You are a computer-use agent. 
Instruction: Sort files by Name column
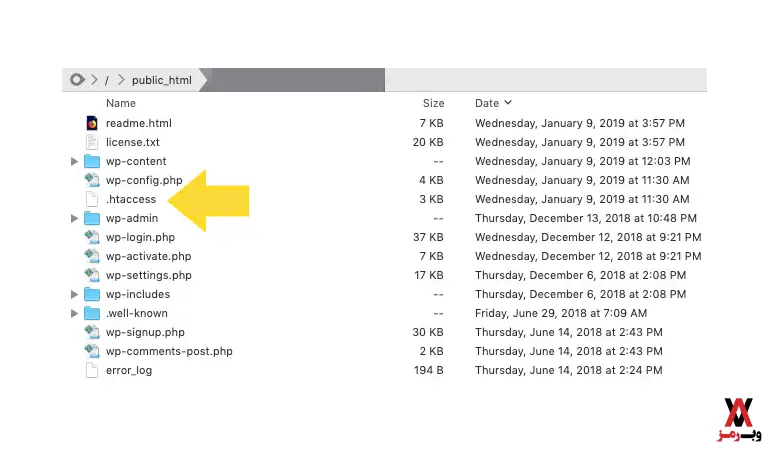click(120, 103)
